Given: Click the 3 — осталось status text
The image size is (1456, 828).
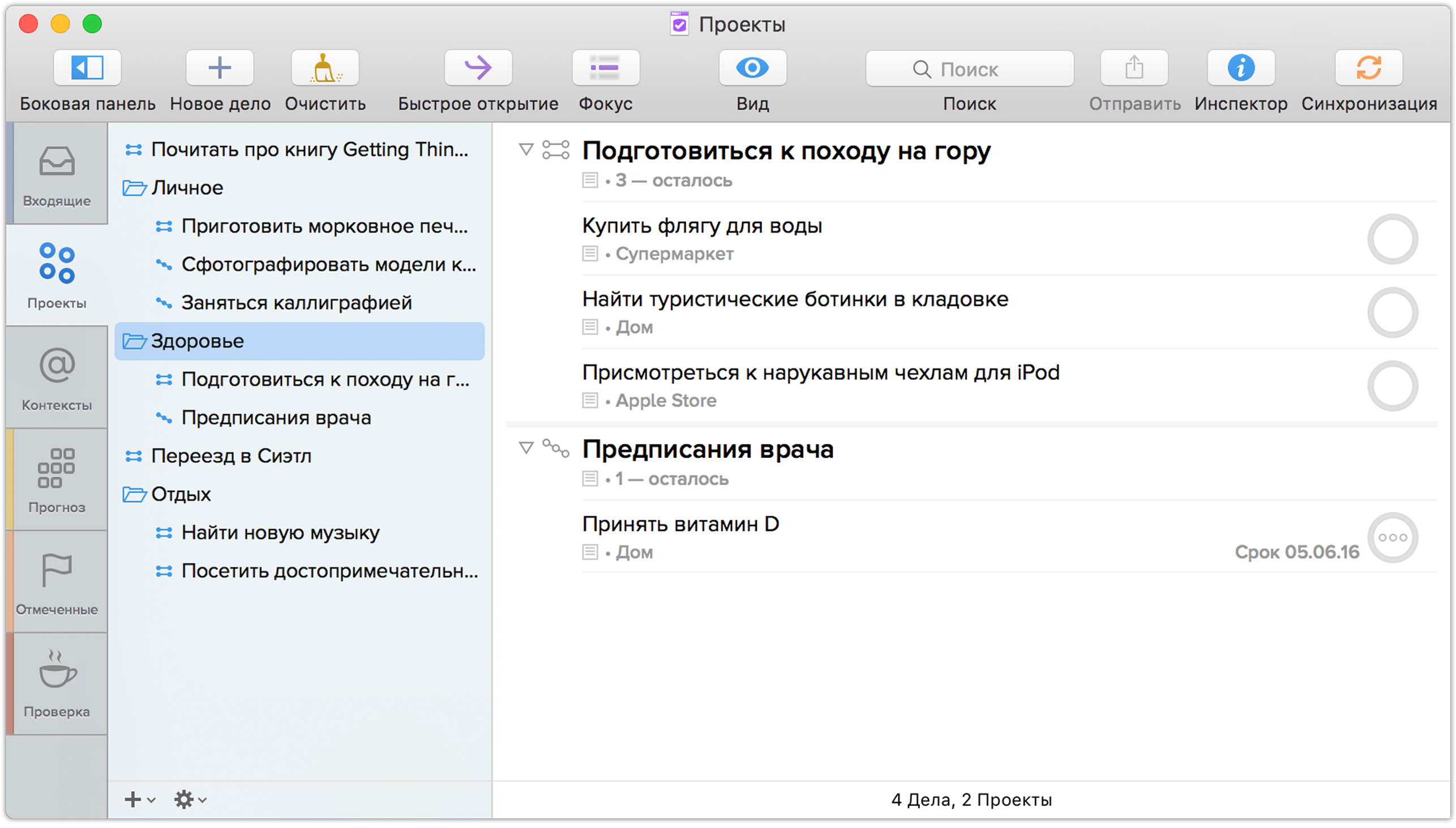Looking at the screenshot, I should pos(674,181).
